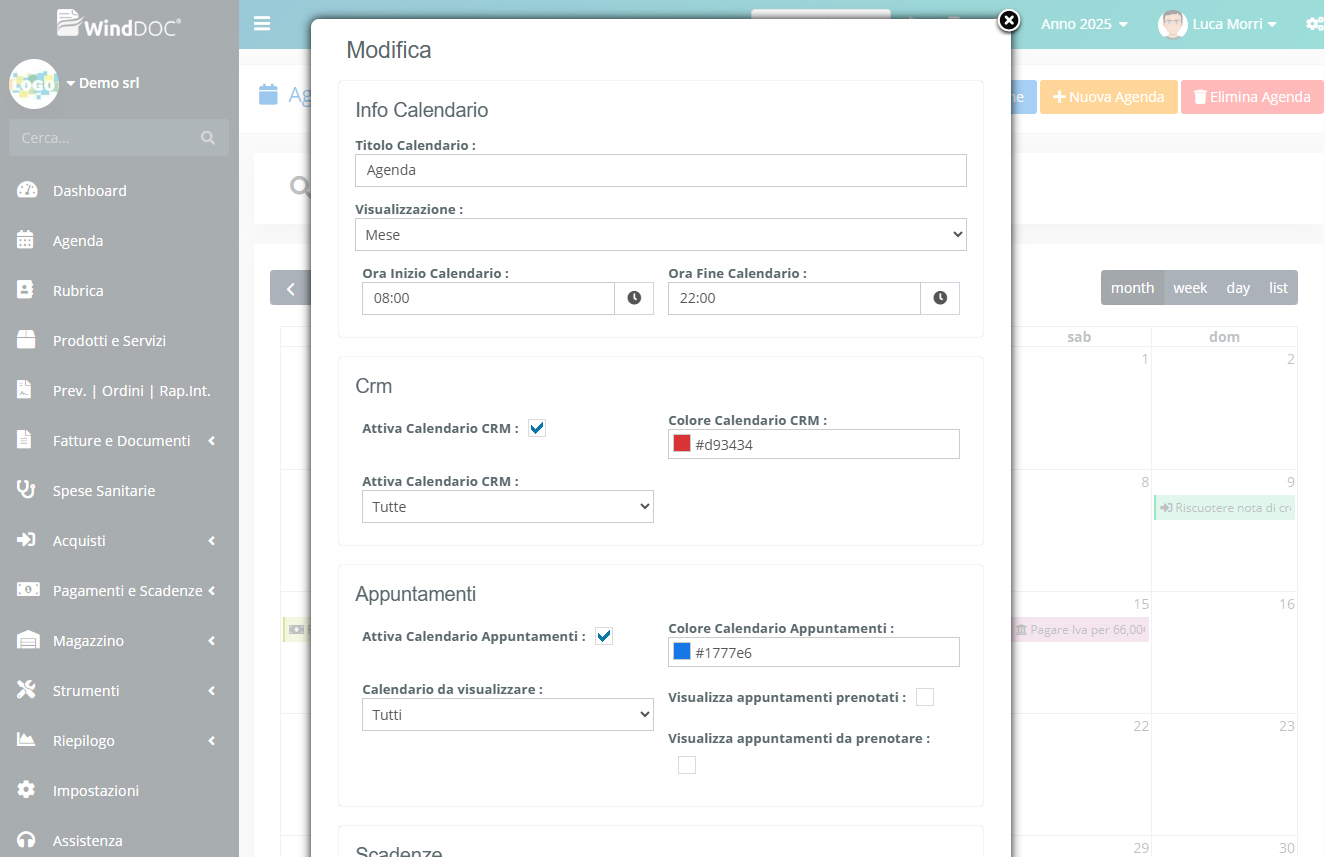Click the Rubrica contact book icon
The width and height of the screenshot is (1325, 857).
click(27, 290)
